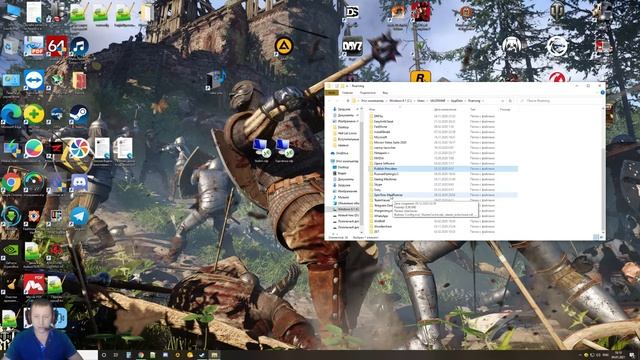The image size is (640, 360).
Task: Open the yellow circle triangle logo icon
Action: tap(284, 46)
